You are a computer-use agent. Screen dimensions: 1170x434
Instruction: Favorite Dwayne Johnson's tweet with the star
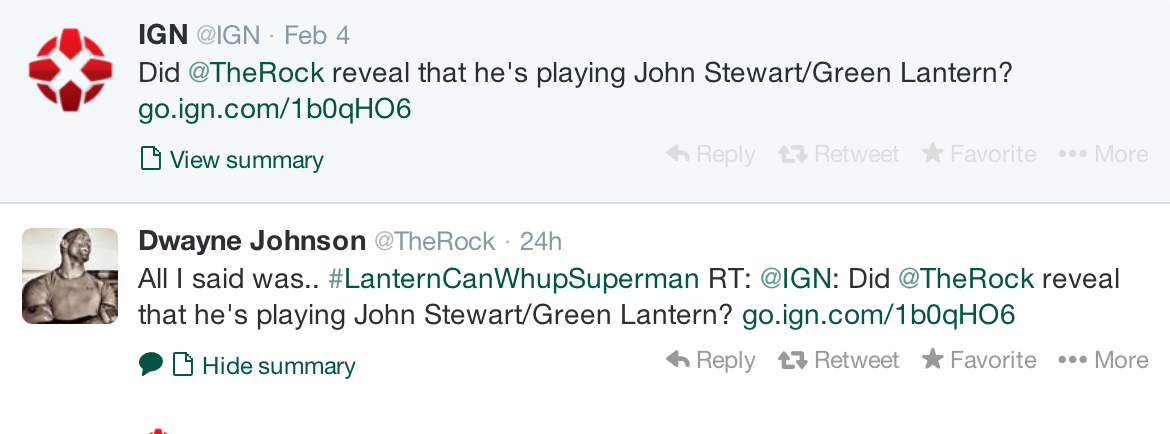click(979, 360)
